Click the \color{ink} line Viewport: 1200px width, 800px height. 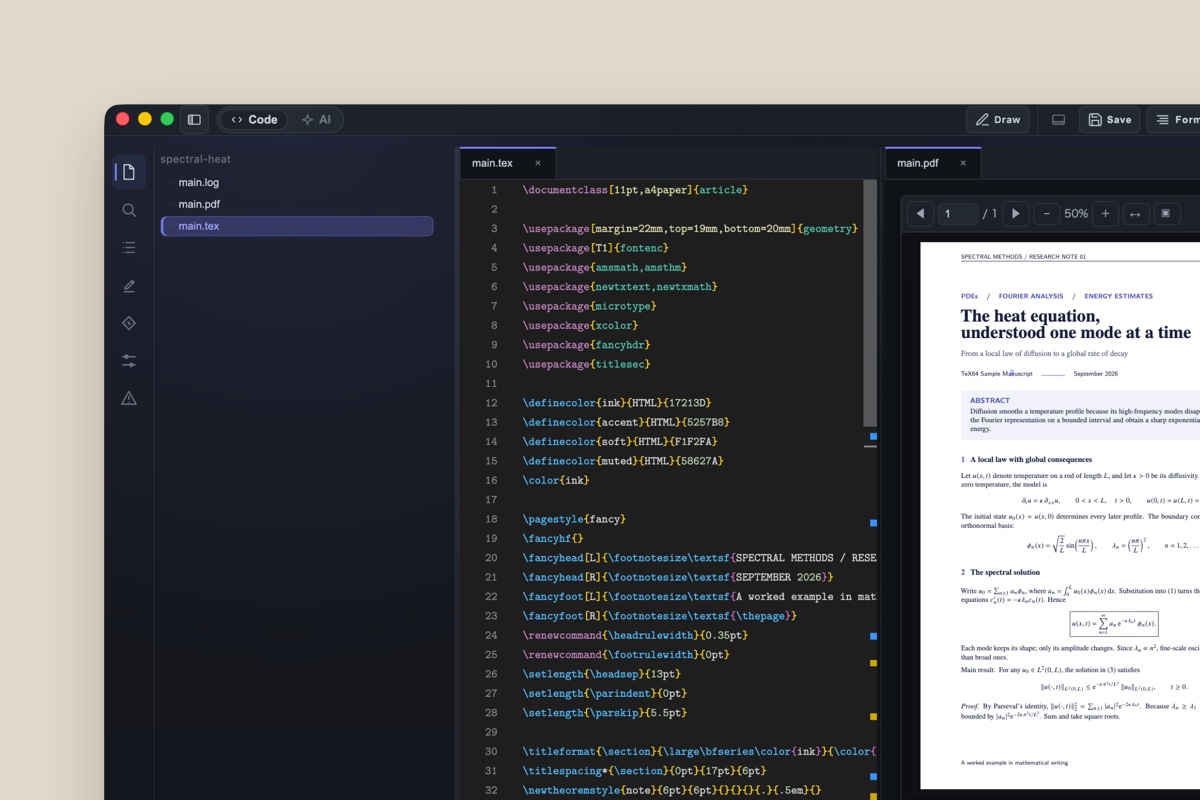[556, 480]
